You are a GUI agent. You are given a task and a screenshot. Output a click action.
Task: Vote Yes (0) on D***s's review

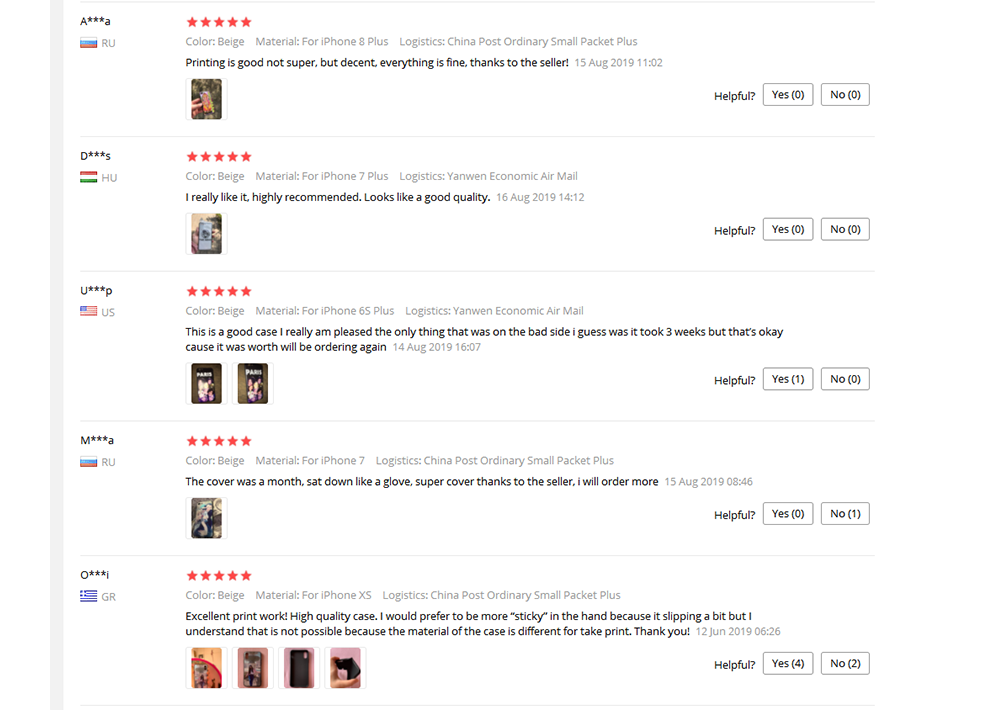788,229
